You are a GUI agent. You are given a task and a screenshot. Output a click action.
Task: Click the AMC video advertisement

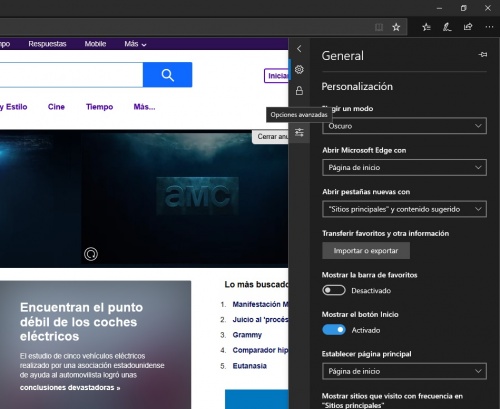coord(185,198)
